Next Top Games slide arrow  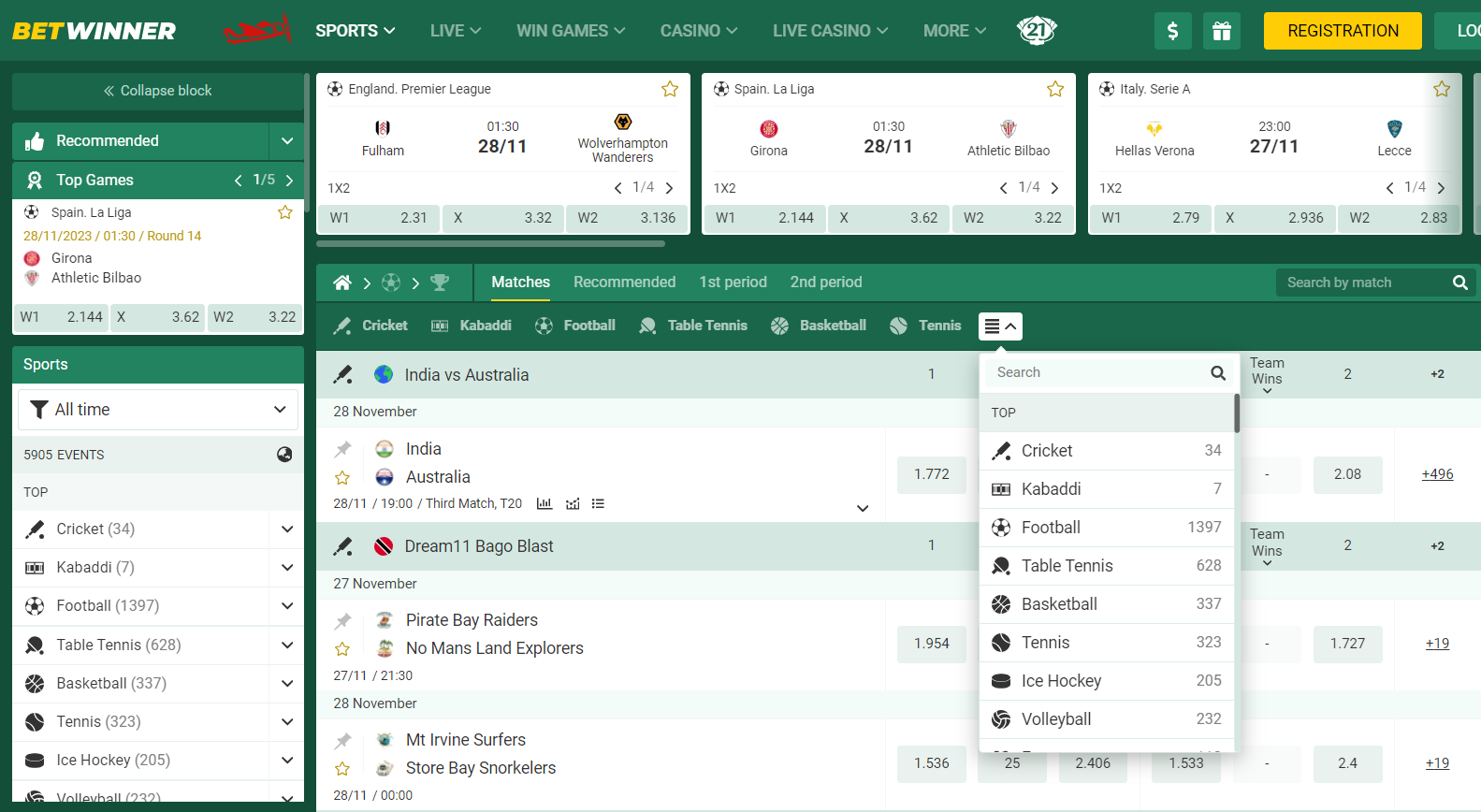(289, 180)
